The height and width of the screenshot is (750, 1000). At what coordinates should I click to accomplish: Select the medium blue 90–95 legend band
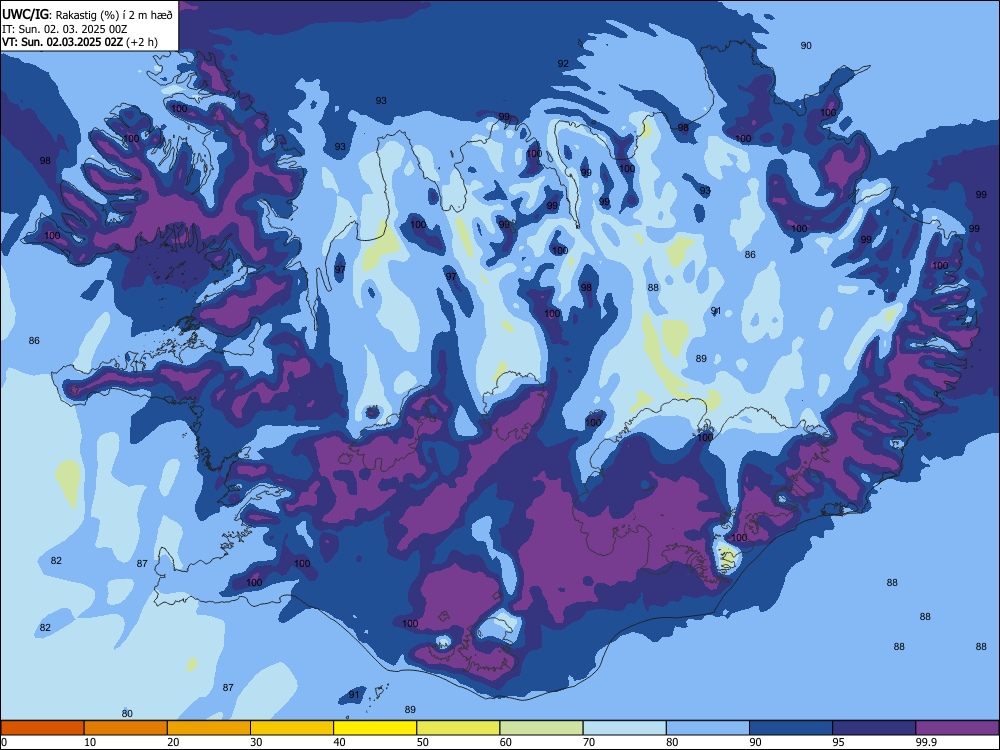pyautogui.click(x=791, y=728)
